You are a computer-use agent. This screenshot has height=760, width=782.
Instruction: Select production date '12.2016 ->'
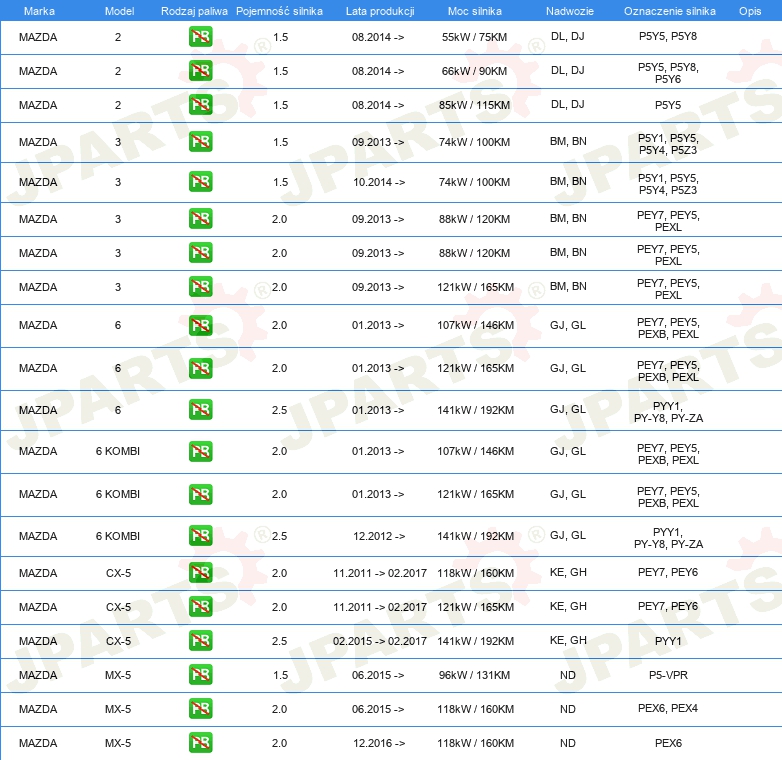[379, 743]
